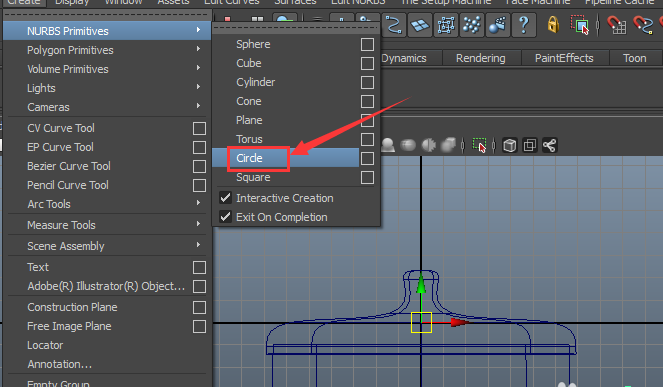The height and width of the screenshot is (387, 663).
Task: Open Bezier Curve Tool option box
Action: (199, 167)
